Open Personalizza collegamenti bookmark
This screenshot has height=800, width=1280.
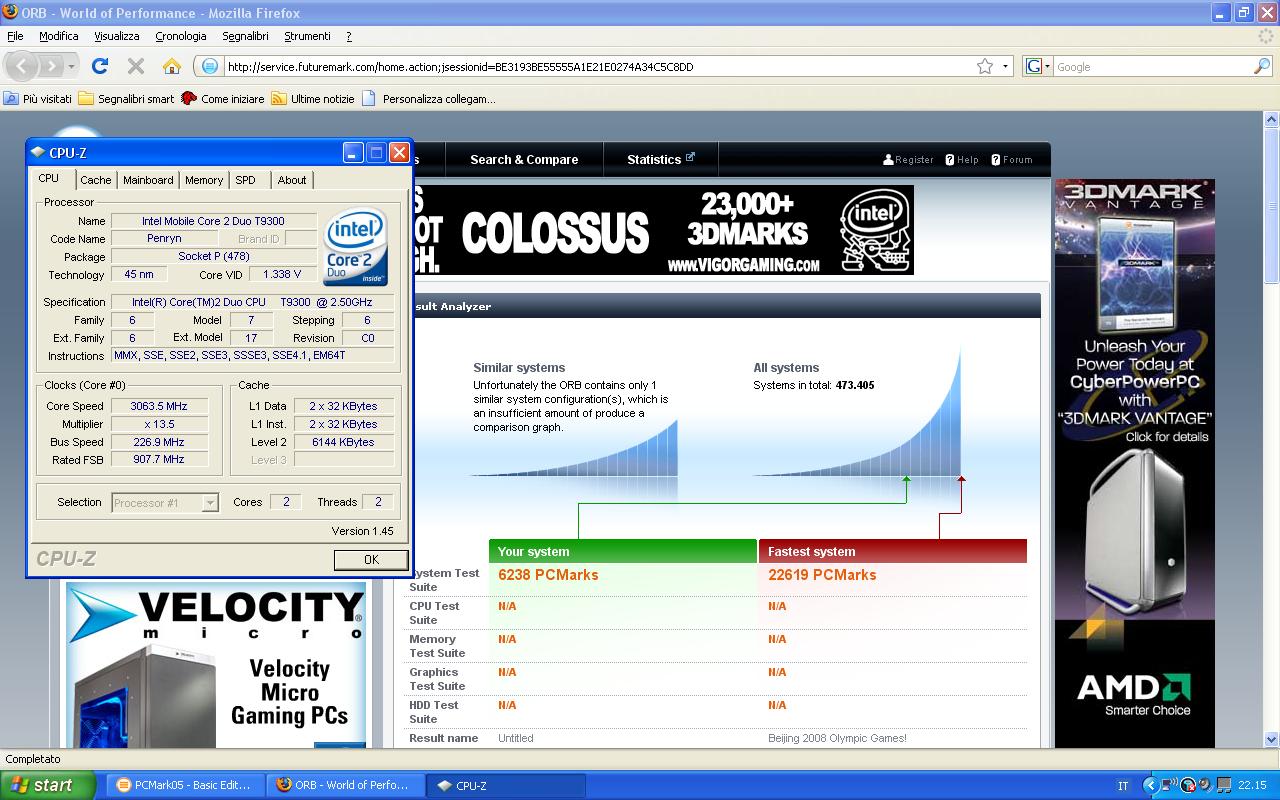429,99
